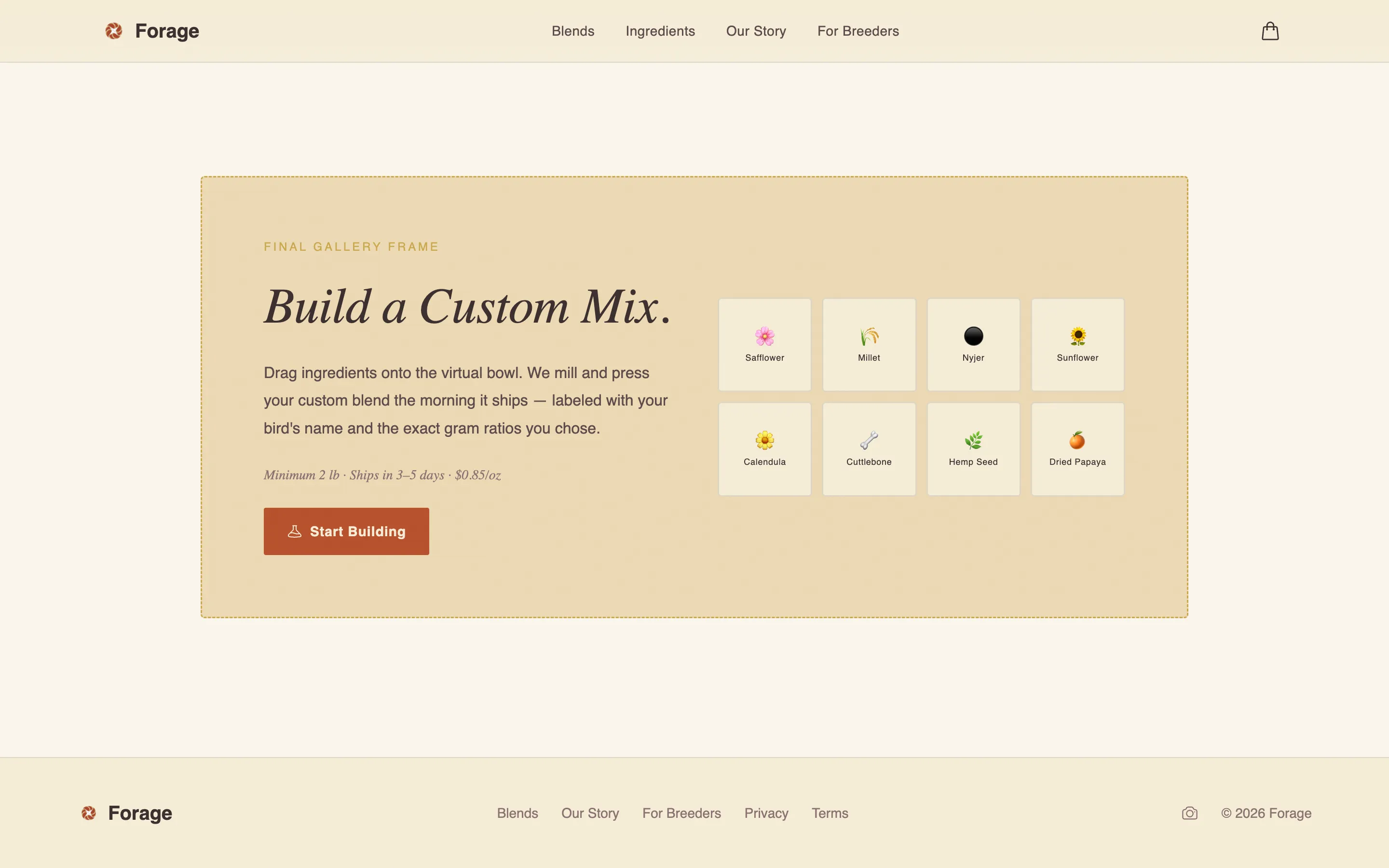Select the Calendula ingredient tile
The image size is (1389, 868).
(x=764, y=449)
